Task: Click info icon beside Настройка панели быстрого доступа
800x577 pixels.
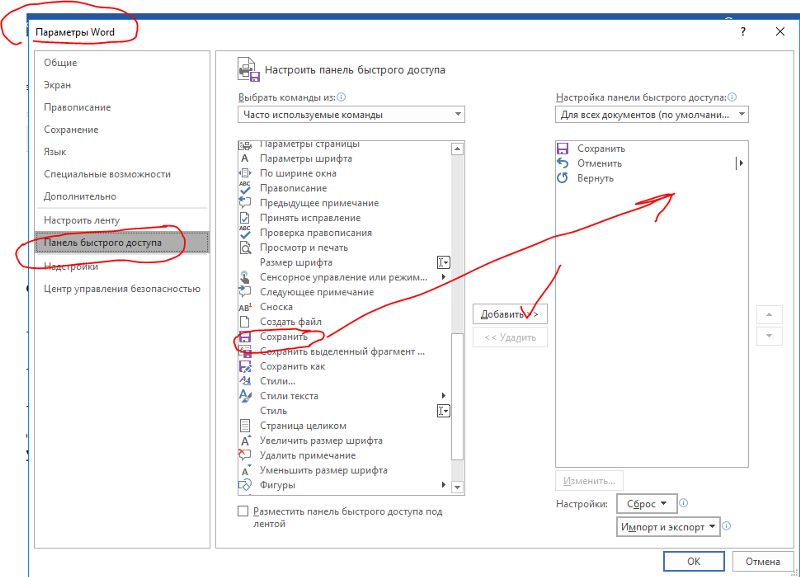Action: (x=732, y=97)
